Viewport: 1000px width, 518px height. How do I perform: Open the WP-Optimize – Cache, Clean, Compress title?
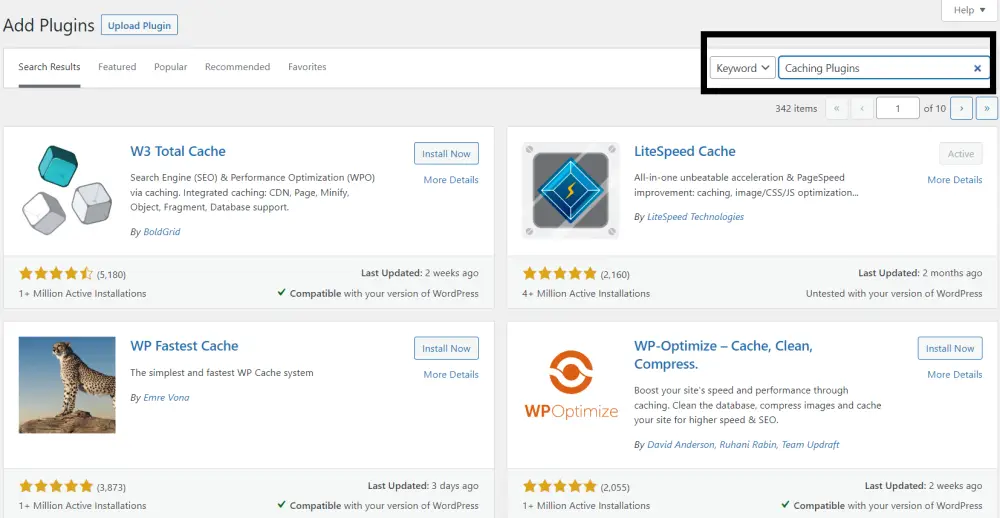[723, 355]
